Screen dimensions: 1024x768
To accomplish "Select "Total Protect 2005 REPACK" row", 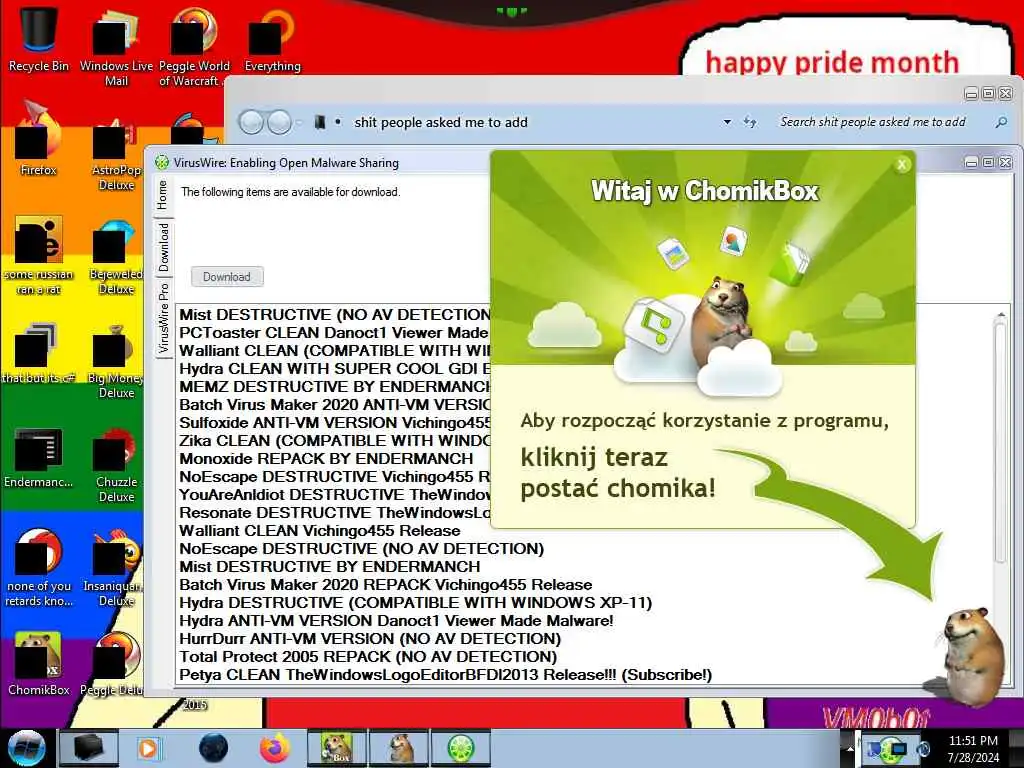I will [x=368, y=656].
